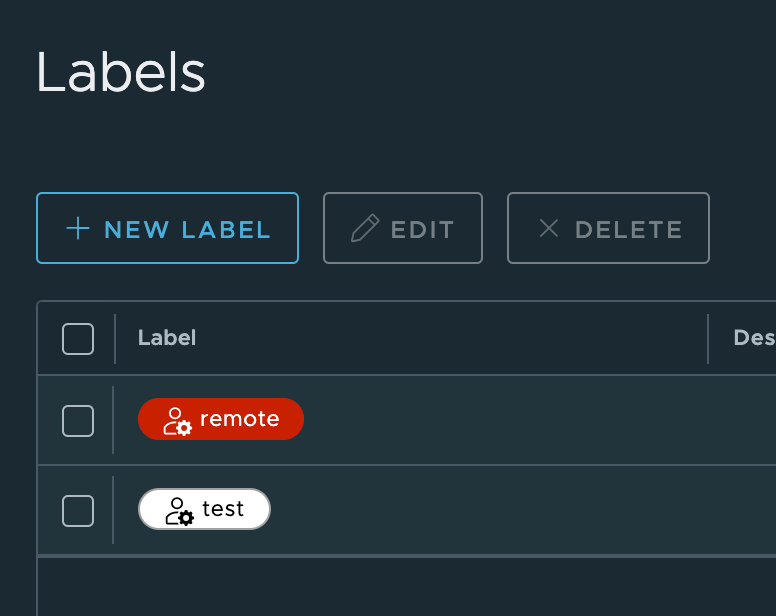Click the user-gear icon in remote badge
Image resolution: width=776 pixels, height=616 pixels.
pos(177,420)
